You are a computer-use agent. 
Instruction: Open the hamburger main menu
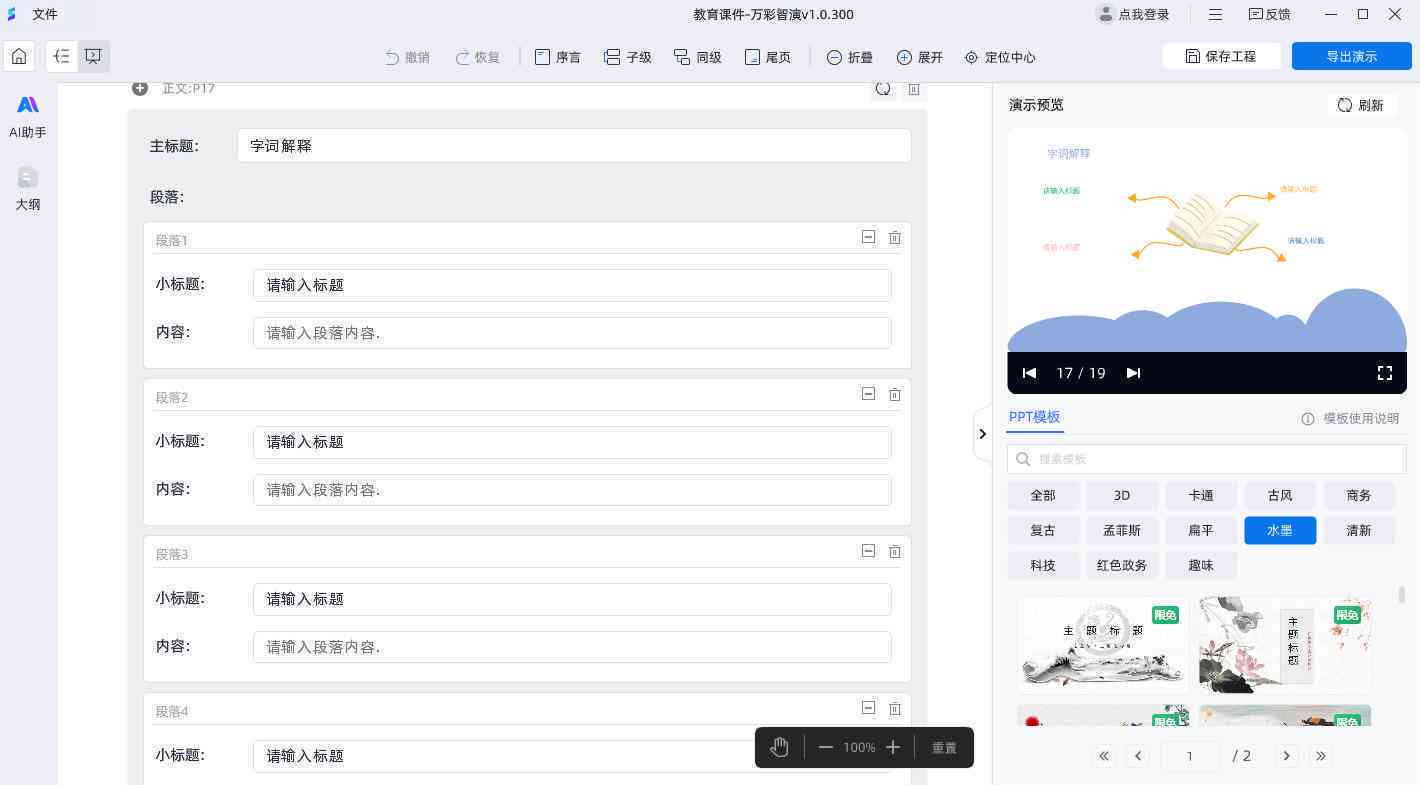click(1215, 14)
